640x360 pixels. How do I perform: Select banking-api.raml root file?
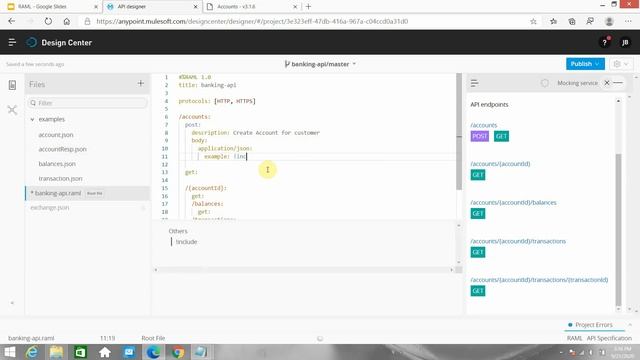click(88, 193)
